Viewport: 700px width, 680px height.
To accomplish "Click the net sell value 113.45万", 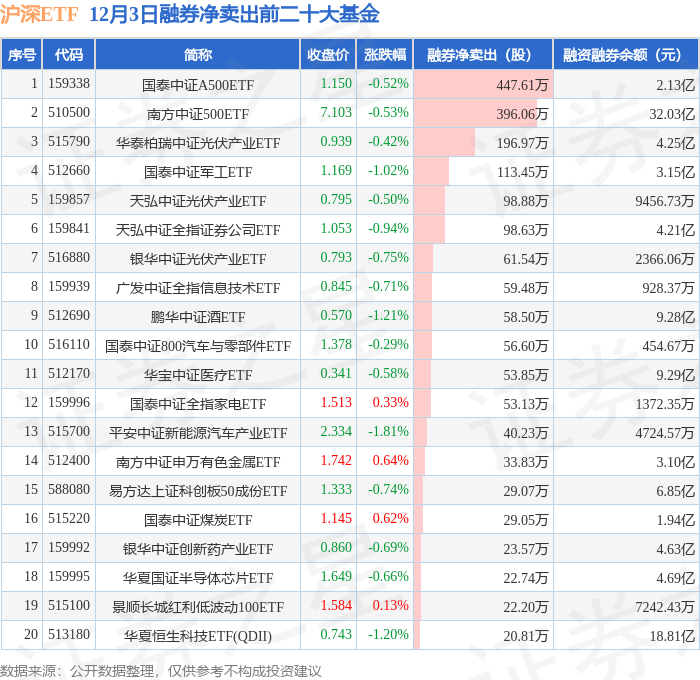I will pyautogui.click(x=522, y=172).
